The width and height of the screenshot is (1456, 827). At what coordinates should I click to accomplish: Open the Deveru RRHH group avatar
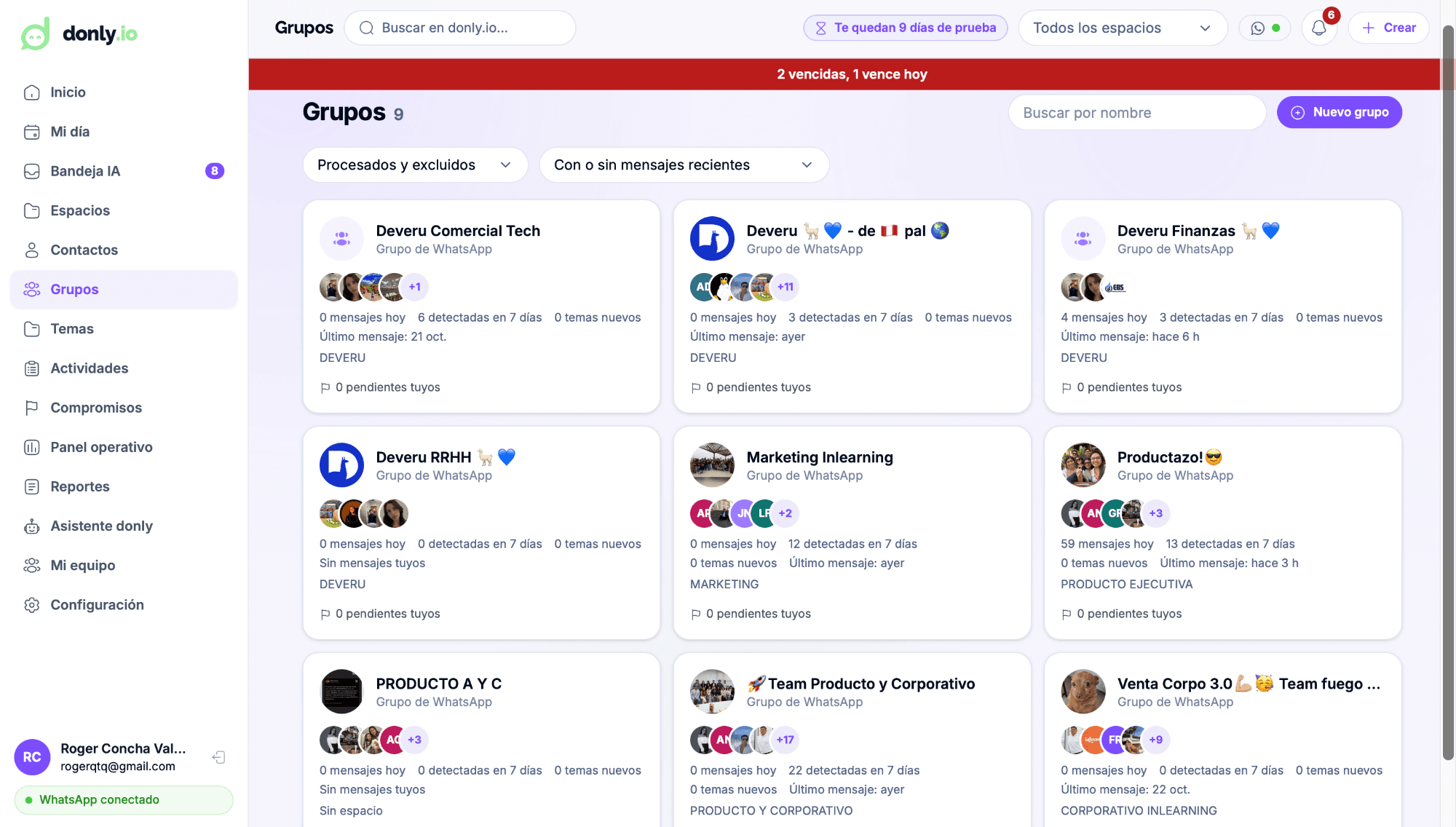coord(341,464)
